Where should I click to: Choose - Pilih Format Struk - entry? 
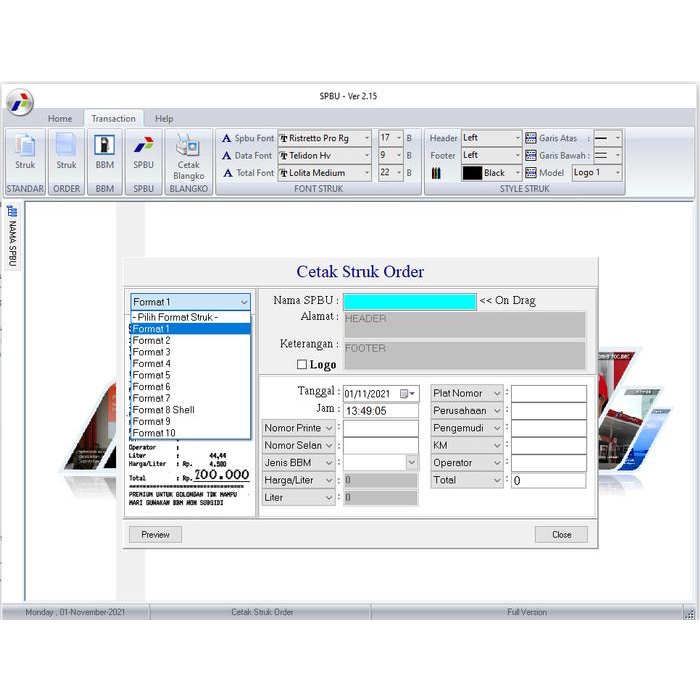coord(191,317)
